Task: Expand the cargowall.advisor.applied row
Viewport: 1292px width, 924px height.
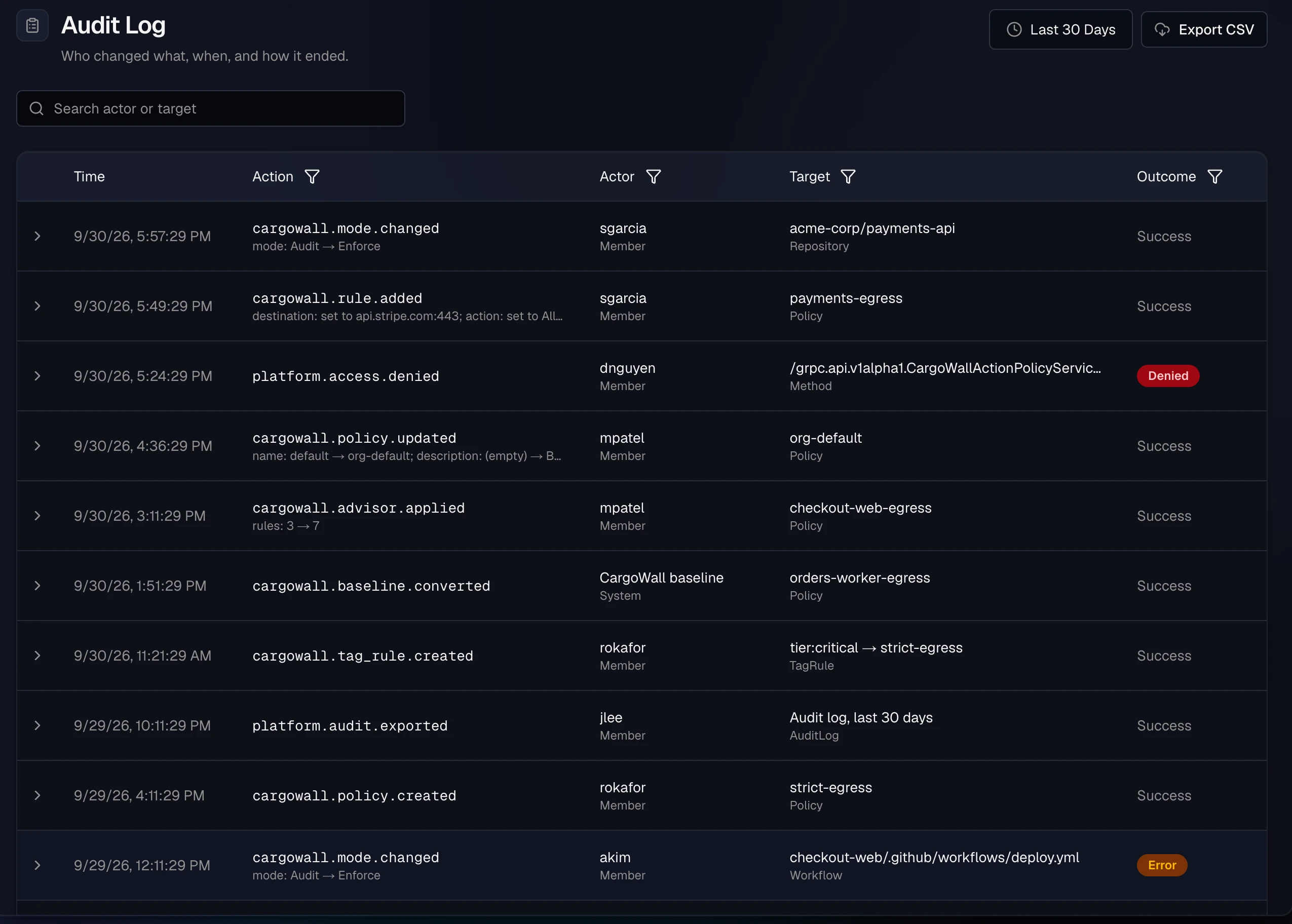Action: tap(37, 516)
